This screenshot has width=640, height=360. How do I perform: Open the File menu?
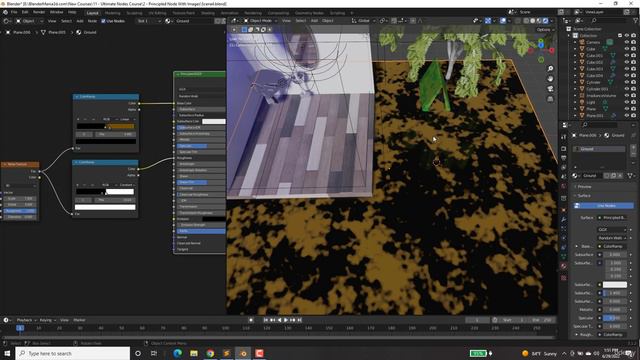[x=14, y=12]
